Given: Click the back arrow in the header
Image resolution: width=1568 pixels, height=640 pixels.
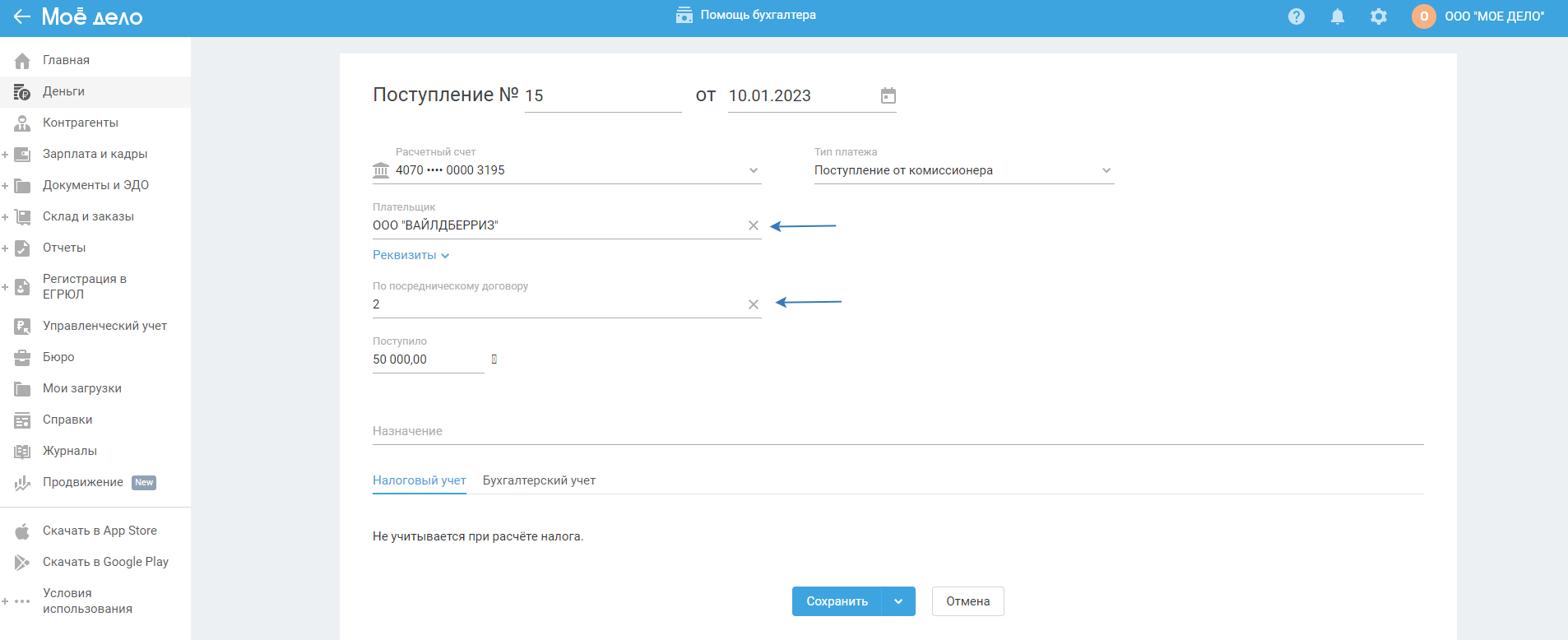Looking at the screenshot, I should click(x=21, y=16).
